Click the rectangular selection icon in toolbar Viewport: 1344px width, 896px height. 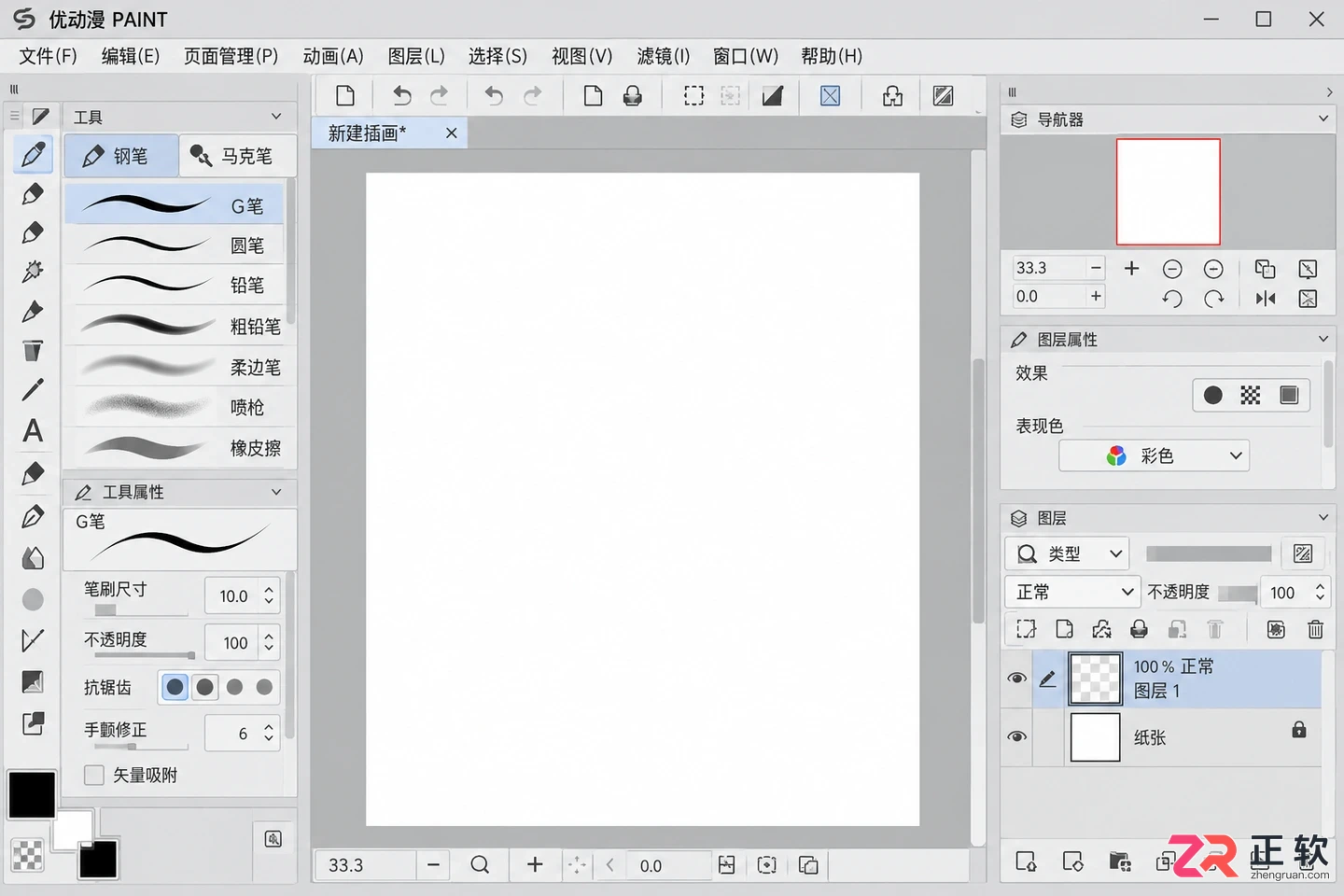(x=693, y=95)
